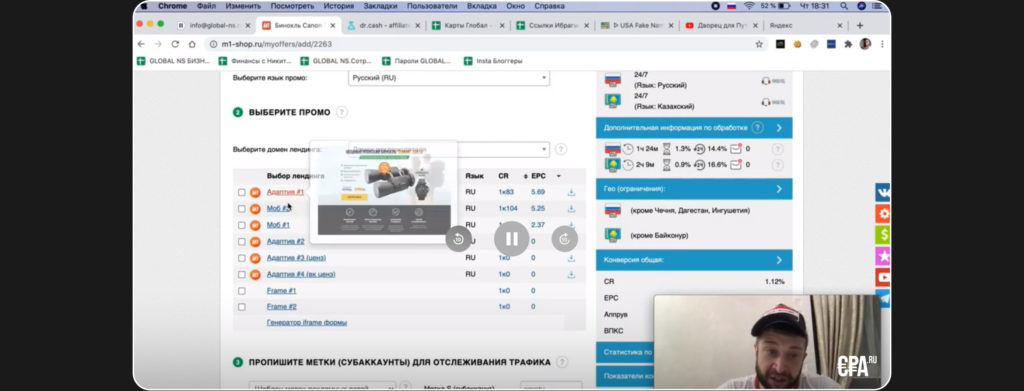
Task: Open Закладки menu in menu bar
Action: 381,6
